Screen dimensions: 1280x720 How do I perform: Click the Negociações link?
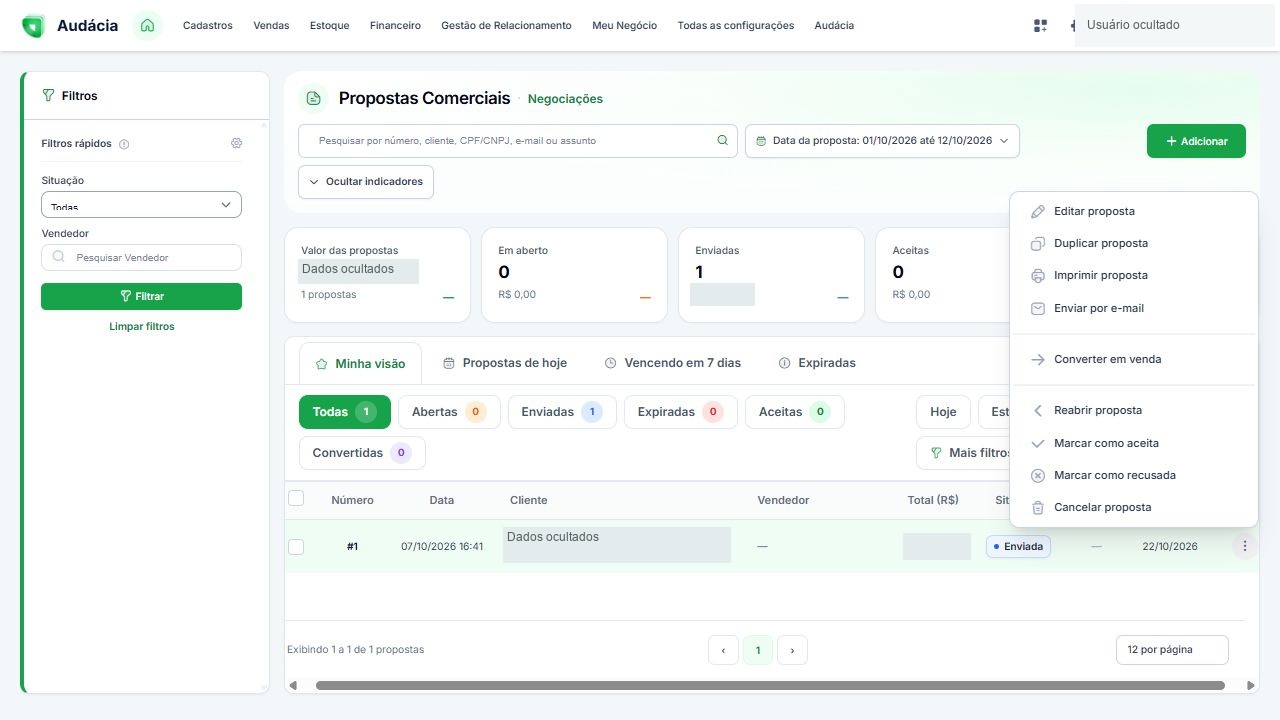point(565,99)
